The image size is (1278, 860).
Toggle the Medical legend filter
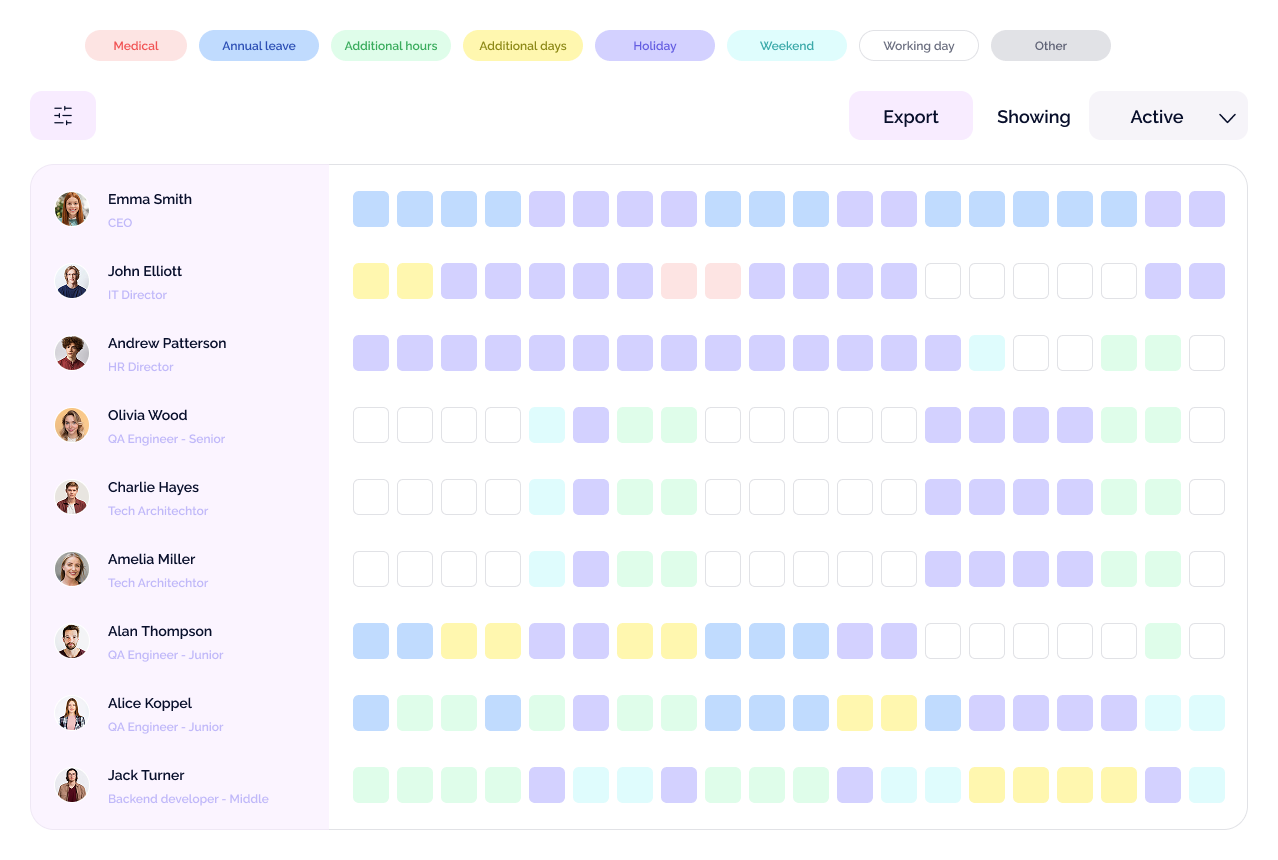pyautogui.click(x=136, y=46)
